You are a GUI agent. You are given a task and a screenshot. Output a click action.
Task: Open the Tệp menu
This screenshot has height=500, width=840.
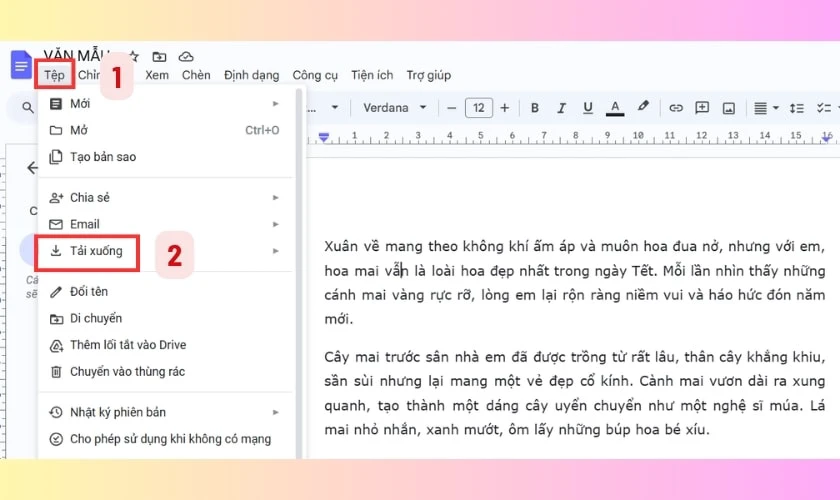54,75
